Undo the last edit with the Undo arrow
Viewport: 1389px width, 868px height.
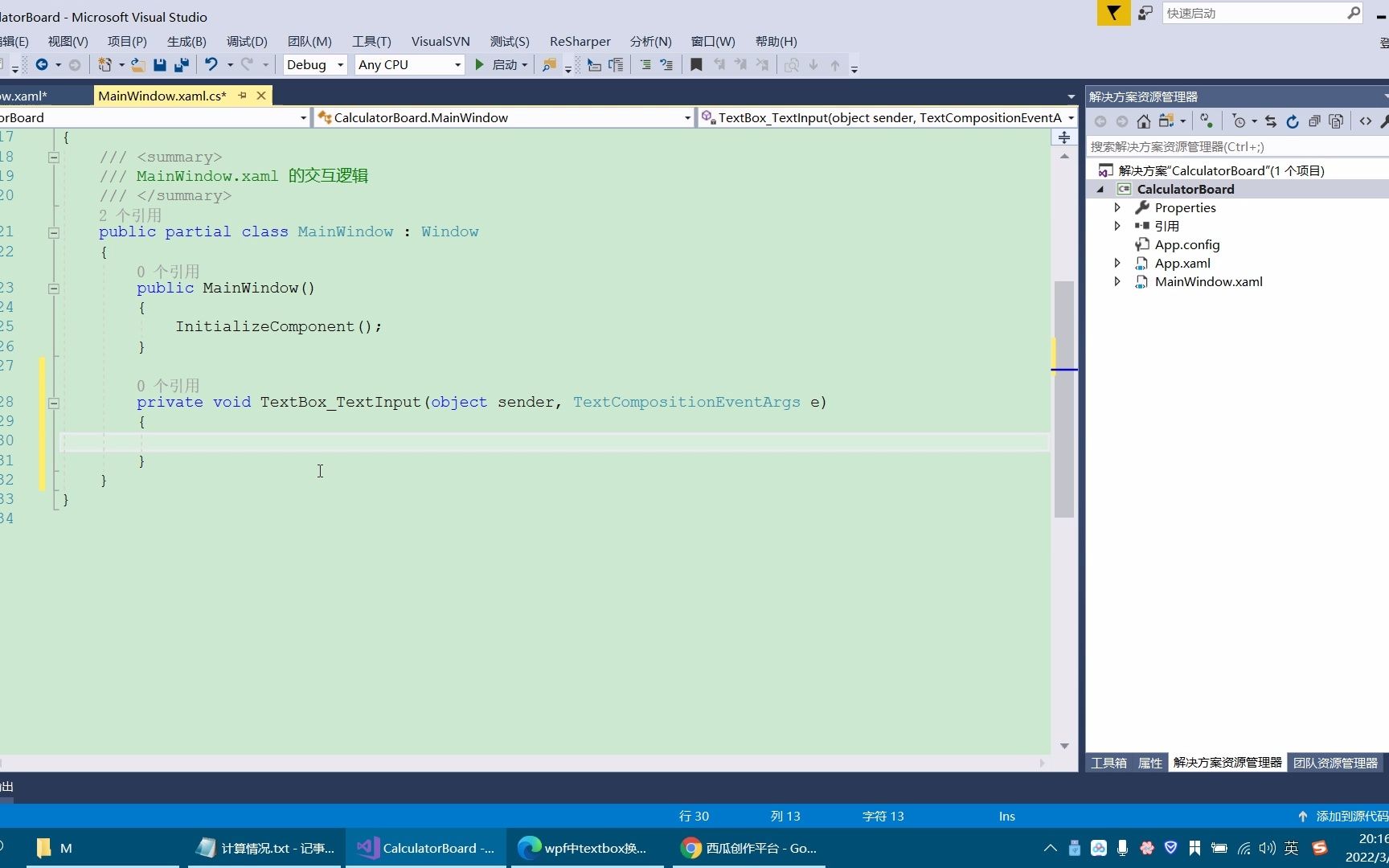(x=211, y=65)
